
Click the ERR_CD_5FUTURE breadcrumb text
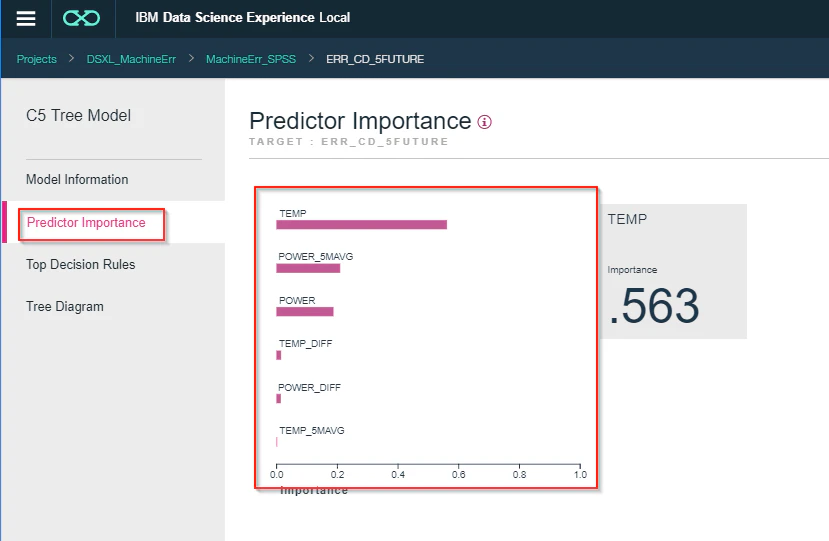coord(375,59)
